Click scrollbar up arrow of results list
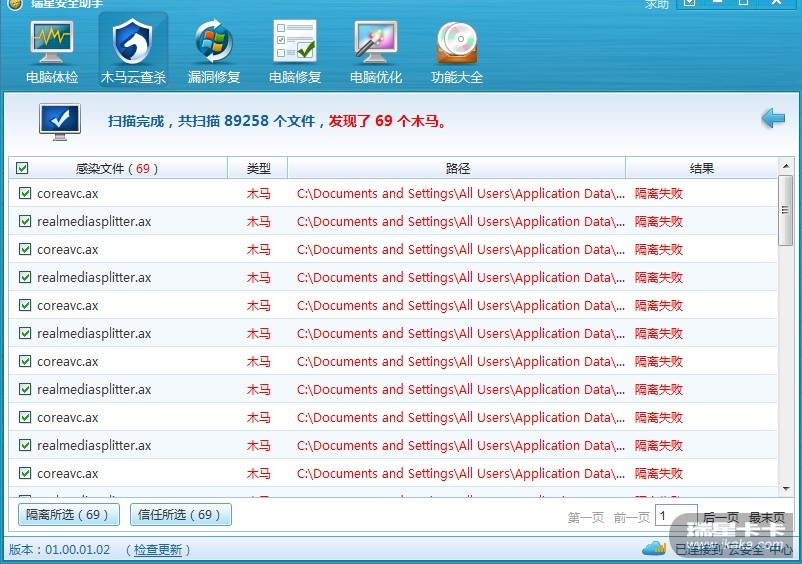This screenshot has height=564, width=802. (x=786, y=166)
